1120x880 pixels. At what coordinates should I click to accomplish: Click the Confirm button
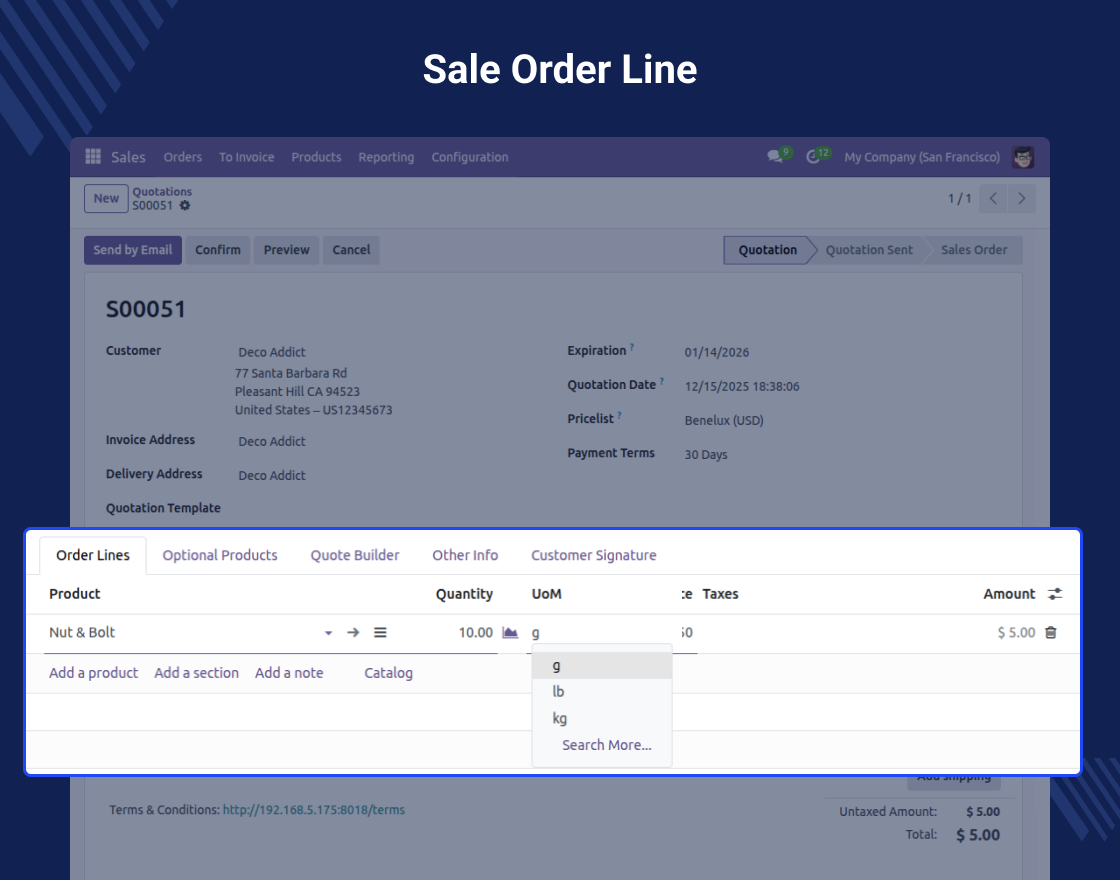click(x=218, y=250)
